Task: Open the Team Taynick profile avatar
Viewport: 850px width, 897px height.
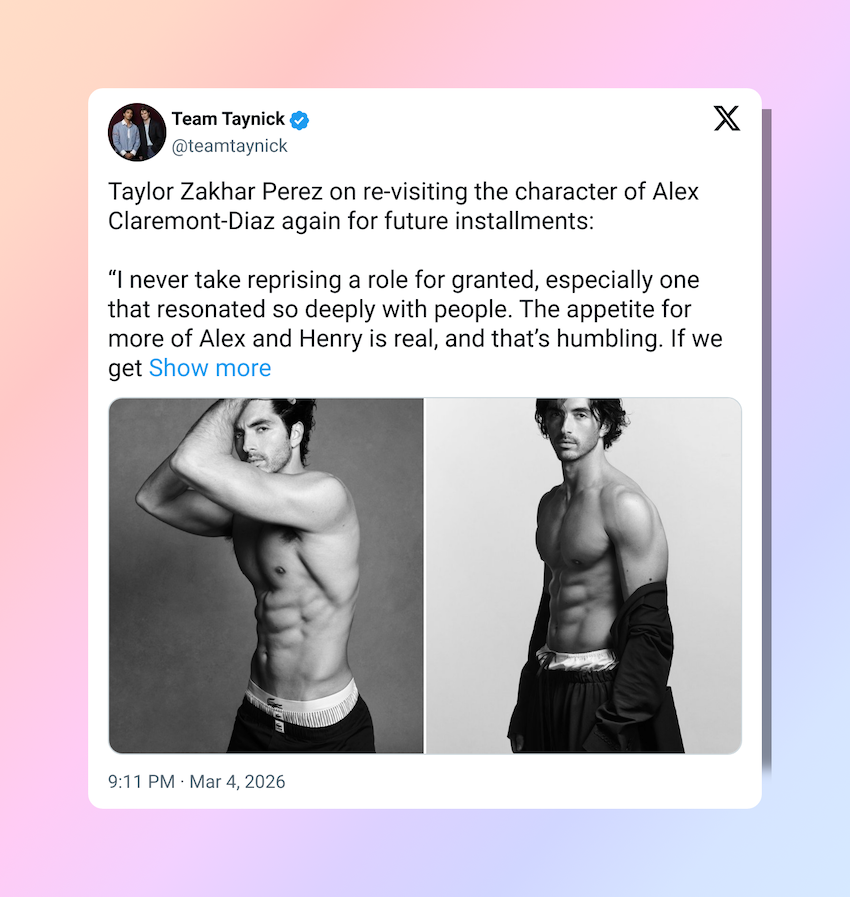Action: pos(137,132)
